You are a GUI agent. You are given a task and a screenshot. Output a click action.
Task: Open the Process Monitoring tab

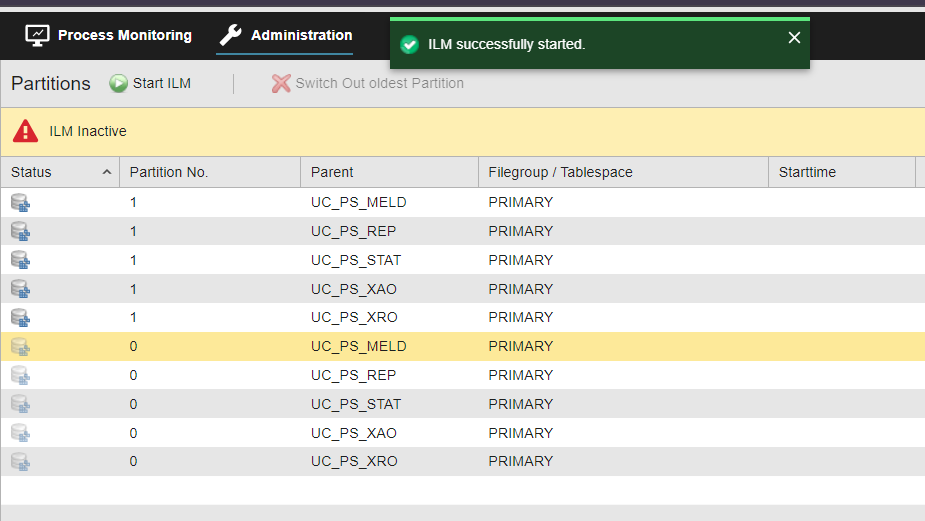(109, 35)
